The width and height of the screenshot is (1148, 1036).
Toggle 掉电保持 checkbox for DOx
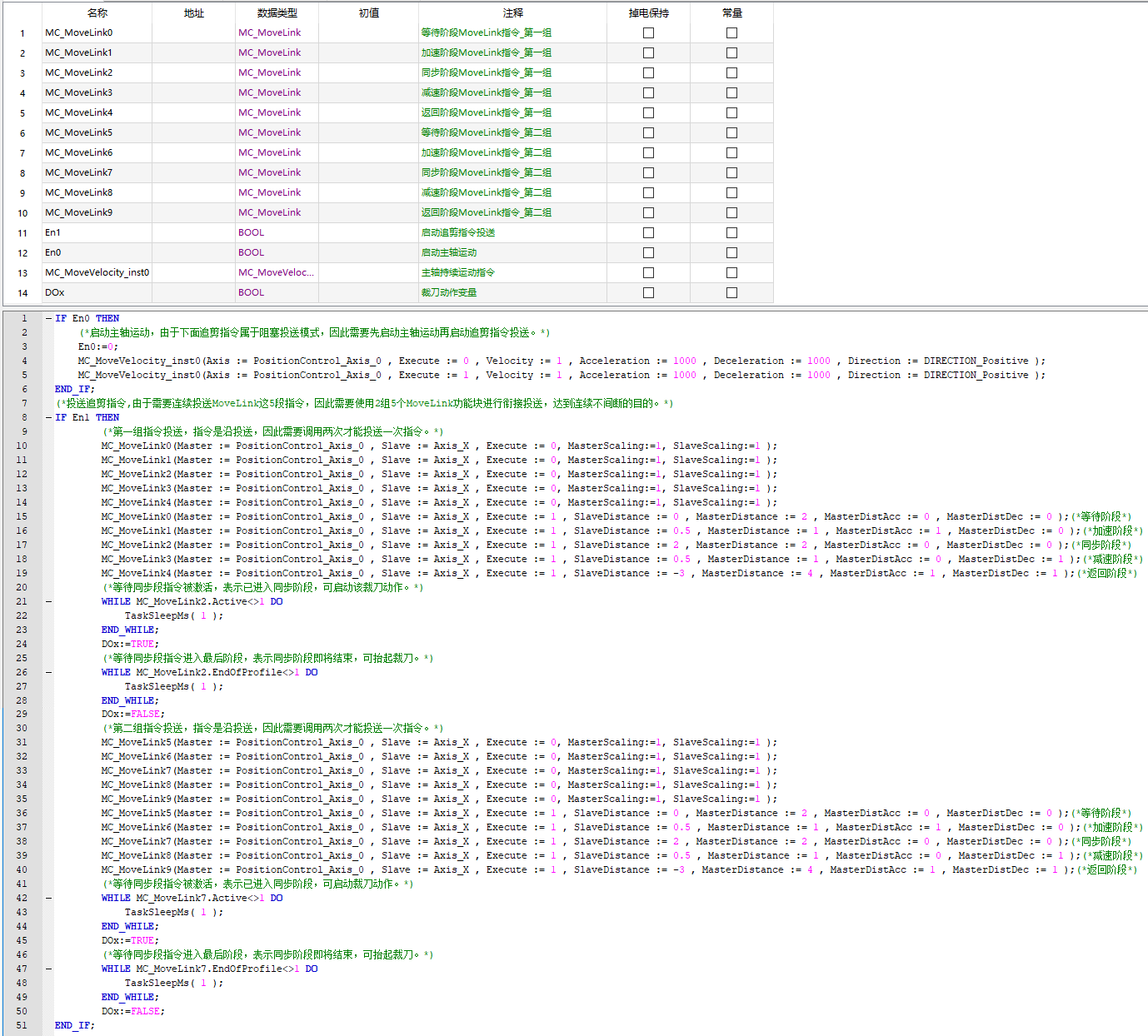click(x=648, y=293)
